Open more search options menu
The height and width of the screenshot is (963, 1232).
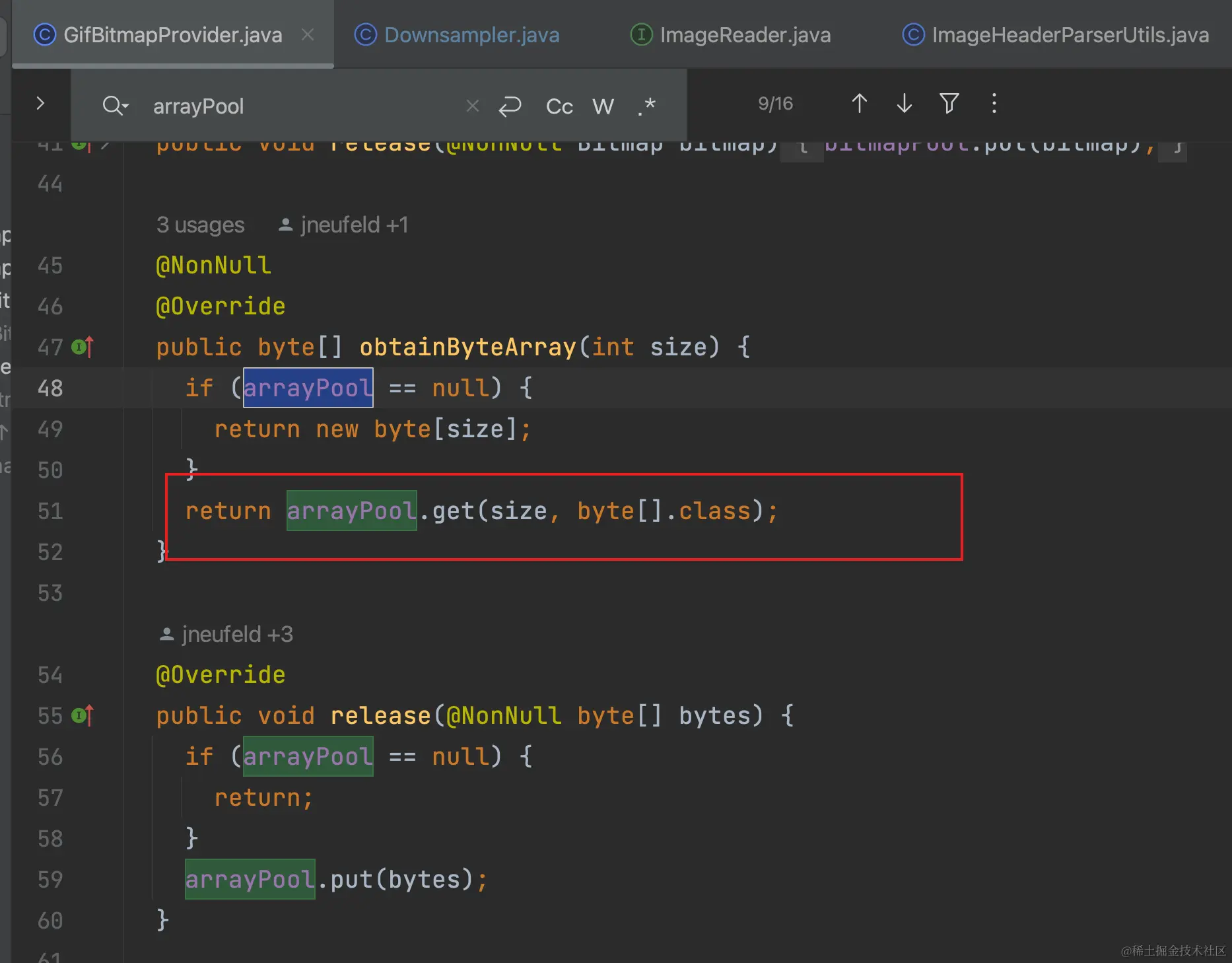pyautogui.click(x=994, y=104)
